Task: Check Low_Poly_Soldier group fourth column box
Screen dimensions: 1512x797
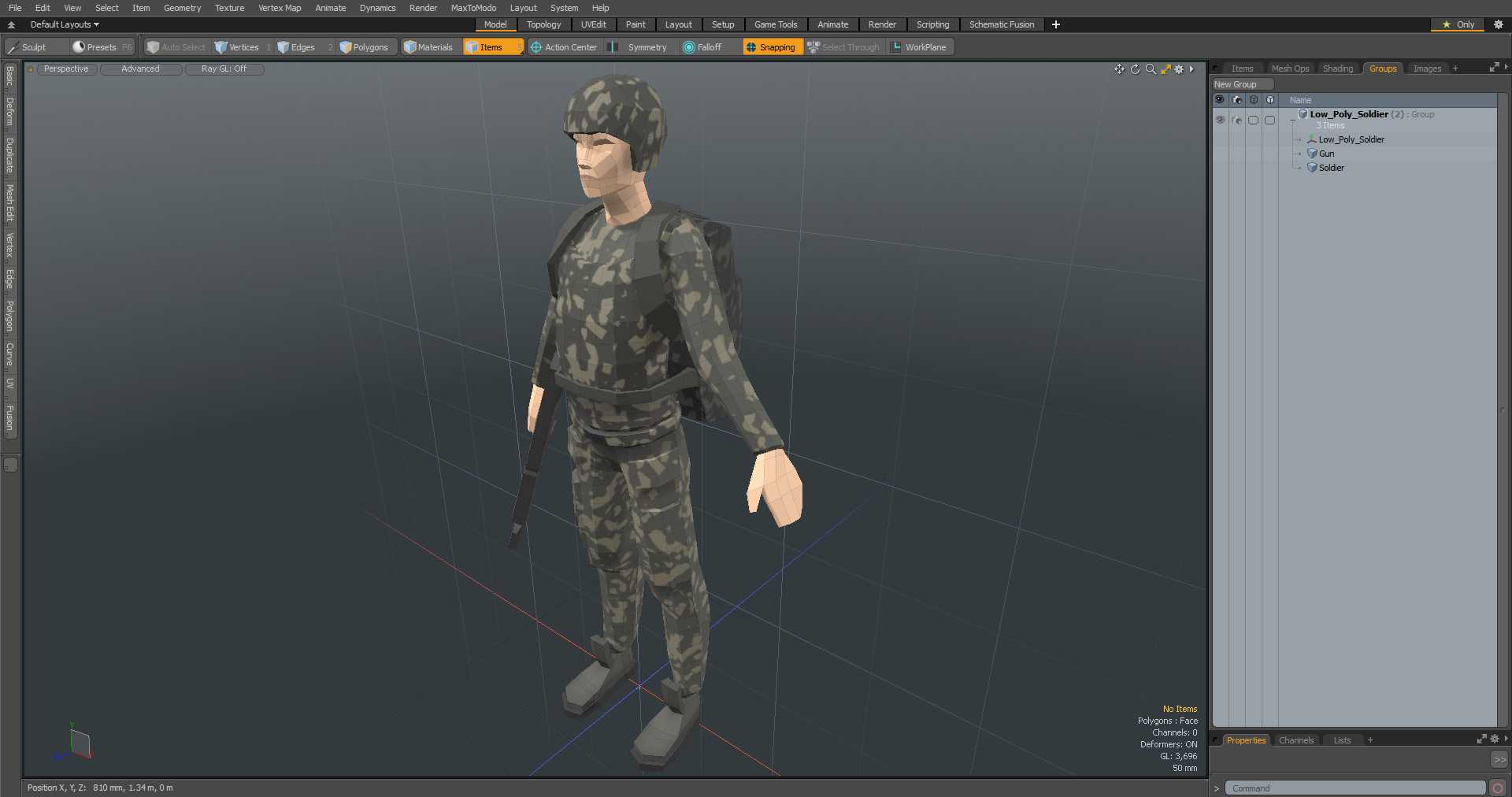Action: tap(1269, 120)
